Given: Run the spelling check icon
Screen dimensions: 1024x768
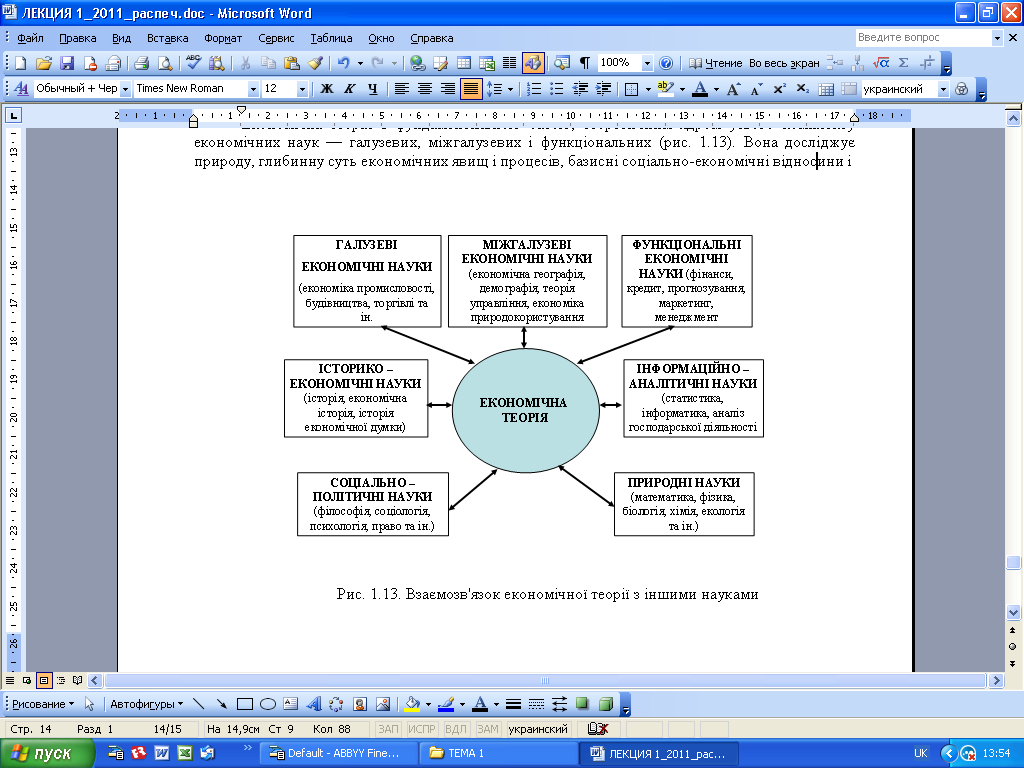Looking at the screenshot, I should pos(193,63).
